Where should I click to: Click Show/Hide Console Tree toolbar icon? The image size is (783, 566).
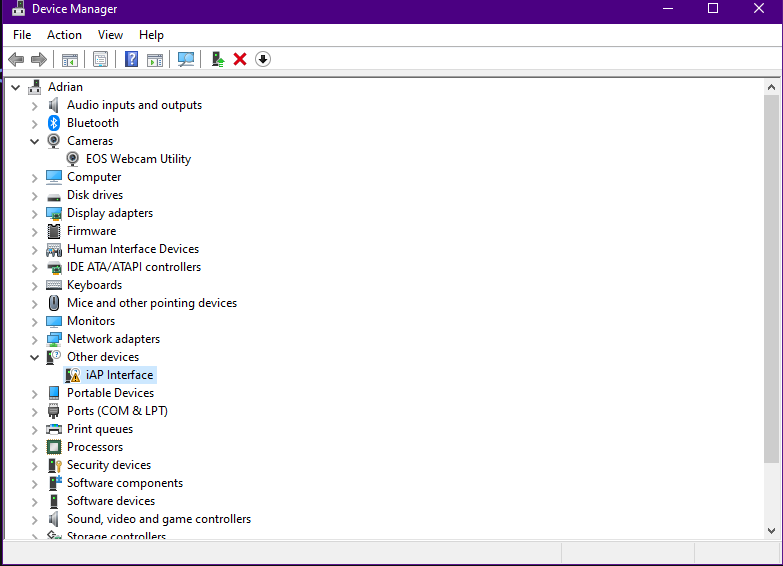pyautogui.click(x=70, y=59)
